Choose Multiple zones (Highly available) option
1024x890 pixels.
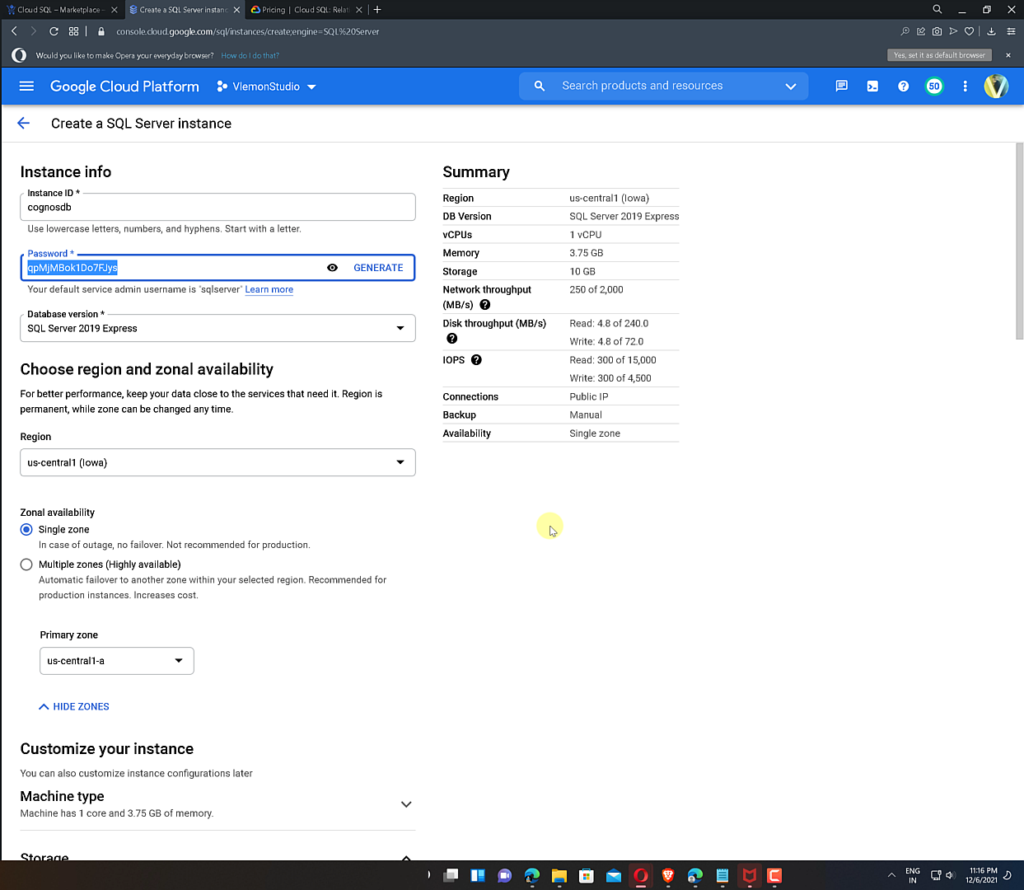point(25,564)
